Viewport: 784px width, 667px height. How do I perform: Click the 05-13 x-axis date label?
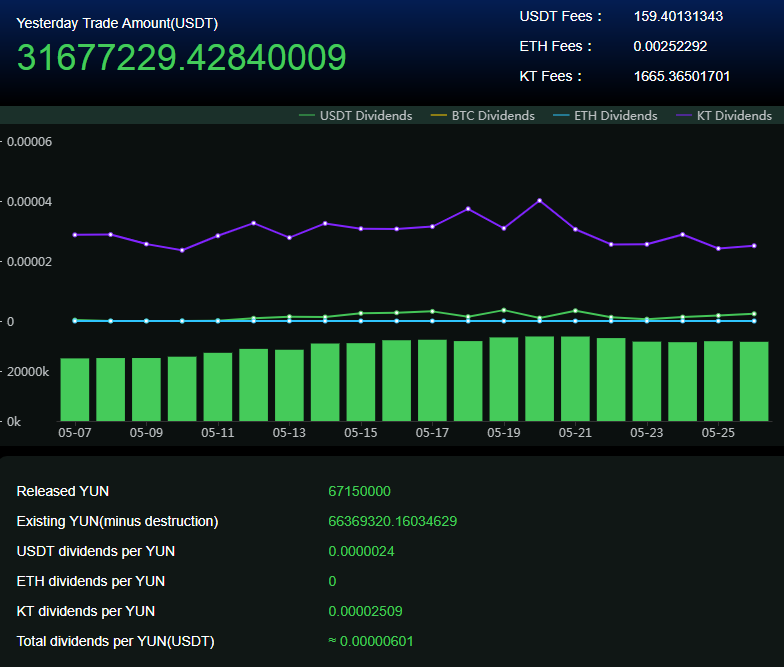pos(289,432)
